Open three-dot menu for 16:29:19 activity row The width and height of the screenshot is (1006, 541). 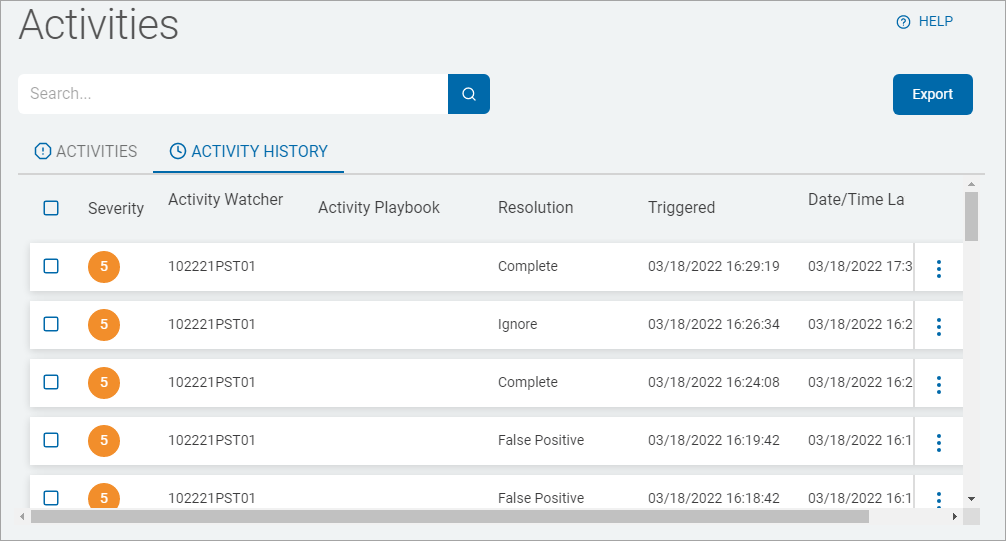[x=938, y=268]
